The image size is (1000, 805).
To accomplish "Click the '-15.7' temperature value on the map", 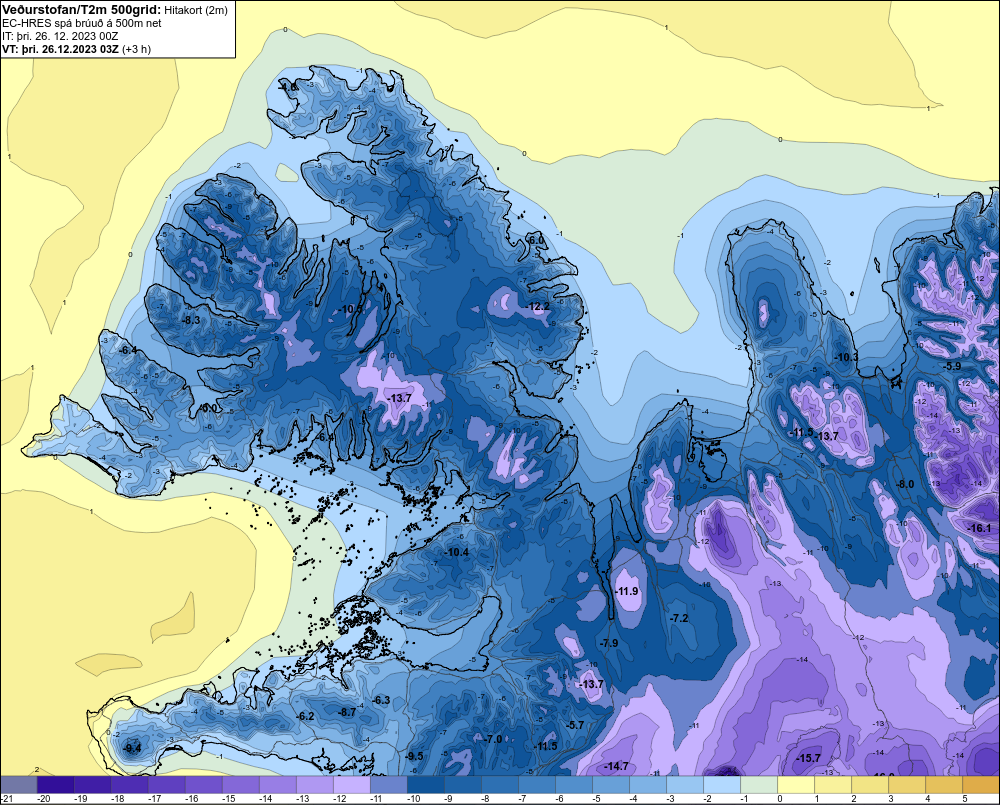I will click(x=809, y=758).
